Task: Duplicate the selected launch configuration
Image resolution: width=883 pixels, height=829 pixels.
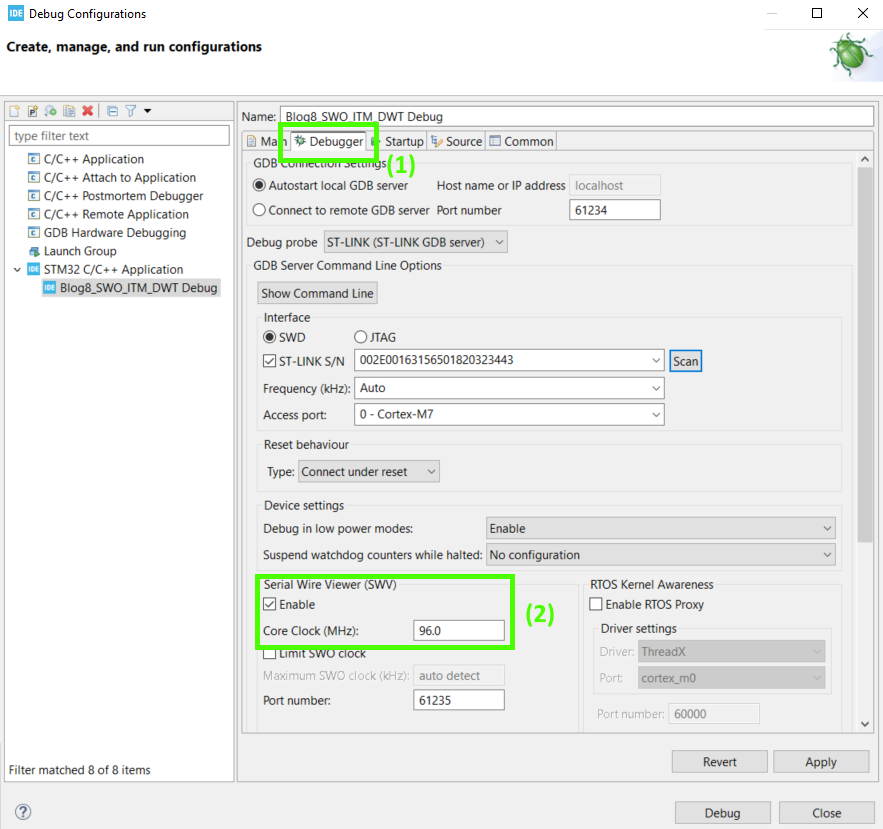Action: [x=69, y=111]
